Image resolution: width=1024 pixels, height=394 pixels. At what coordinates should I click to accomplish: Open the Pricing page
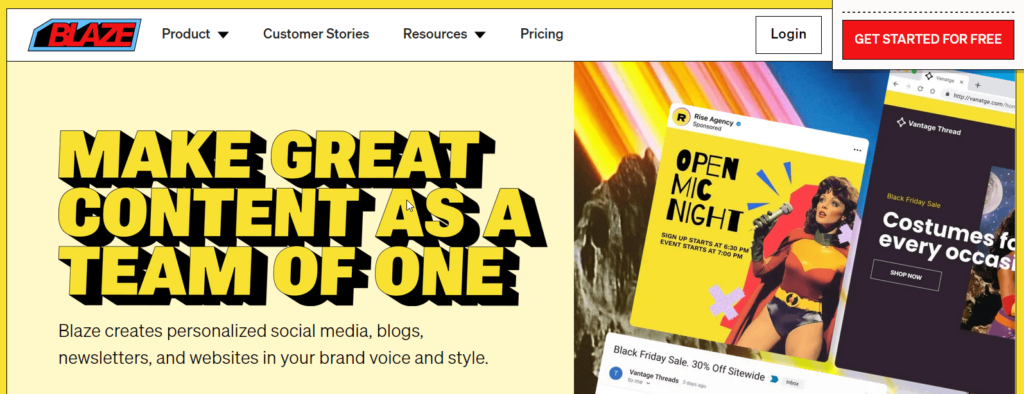[541, 34]
